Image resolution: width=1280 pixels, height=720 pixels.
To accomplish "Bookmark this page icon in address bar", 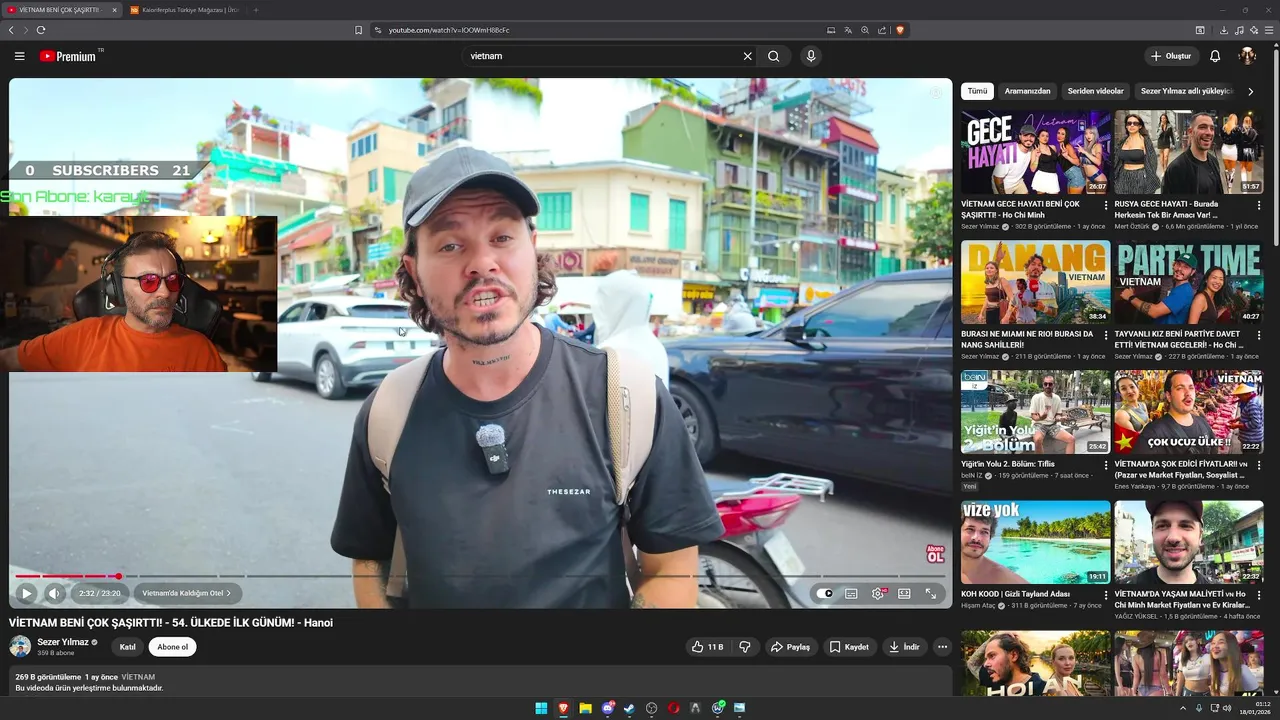I will tap(358, 30).
